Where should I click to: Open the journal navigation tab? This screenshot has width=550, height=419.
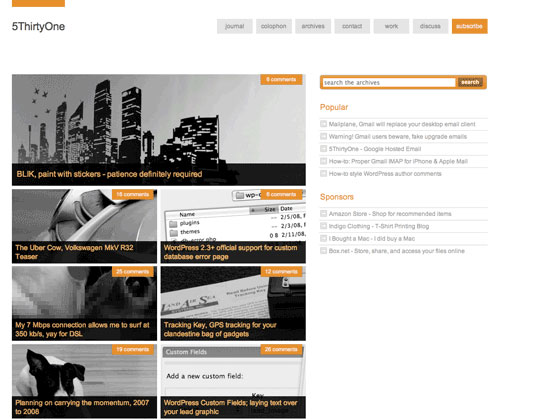coord(235,26)
